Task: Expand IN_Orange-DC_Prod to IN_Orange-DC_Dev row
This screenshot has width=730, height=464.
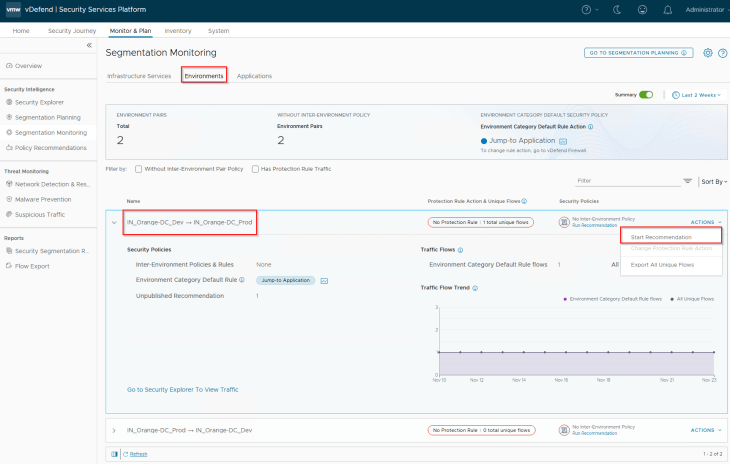Action: click(114, 430)
